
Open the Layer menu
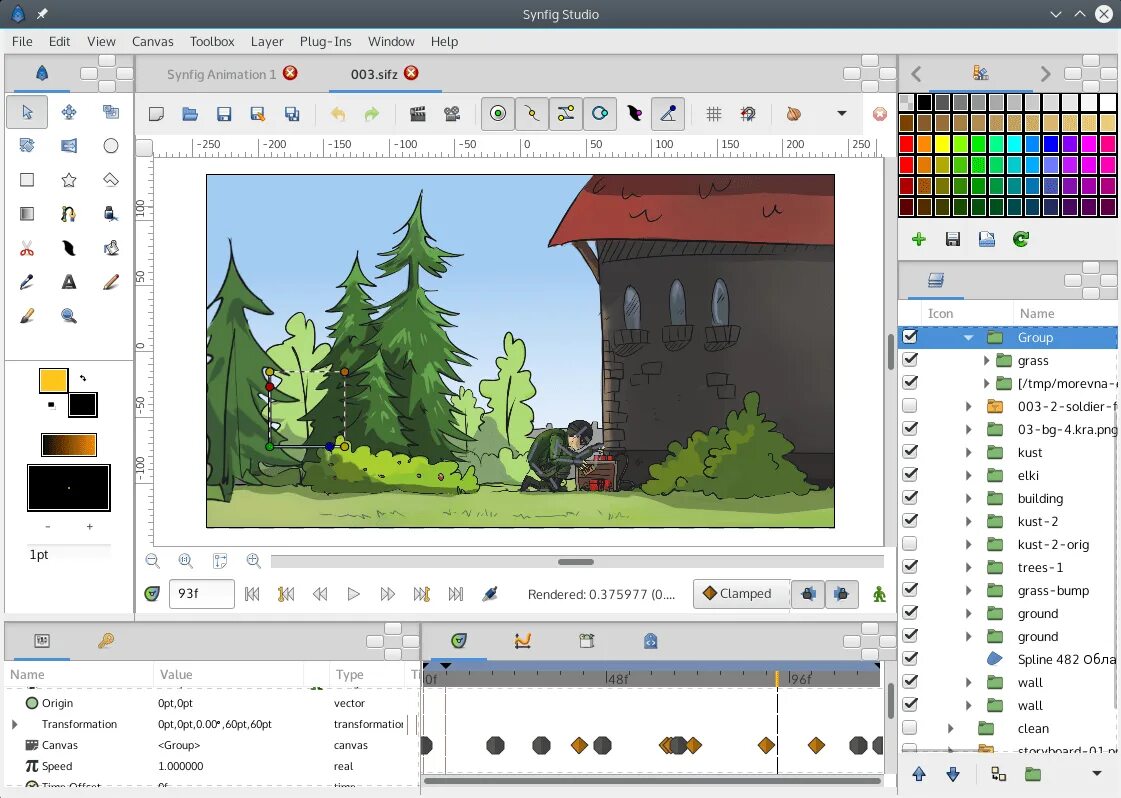[x=267, y=41]
